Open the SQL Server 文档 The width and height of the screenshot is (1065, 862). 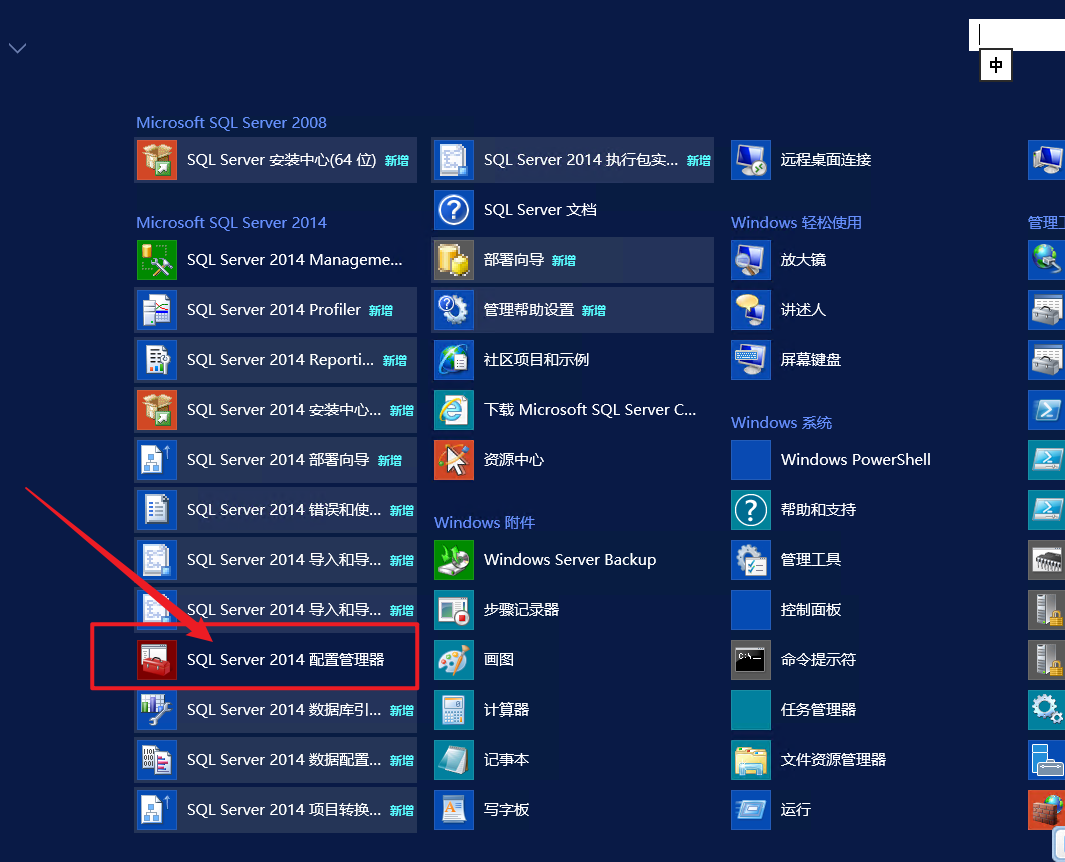540,210
